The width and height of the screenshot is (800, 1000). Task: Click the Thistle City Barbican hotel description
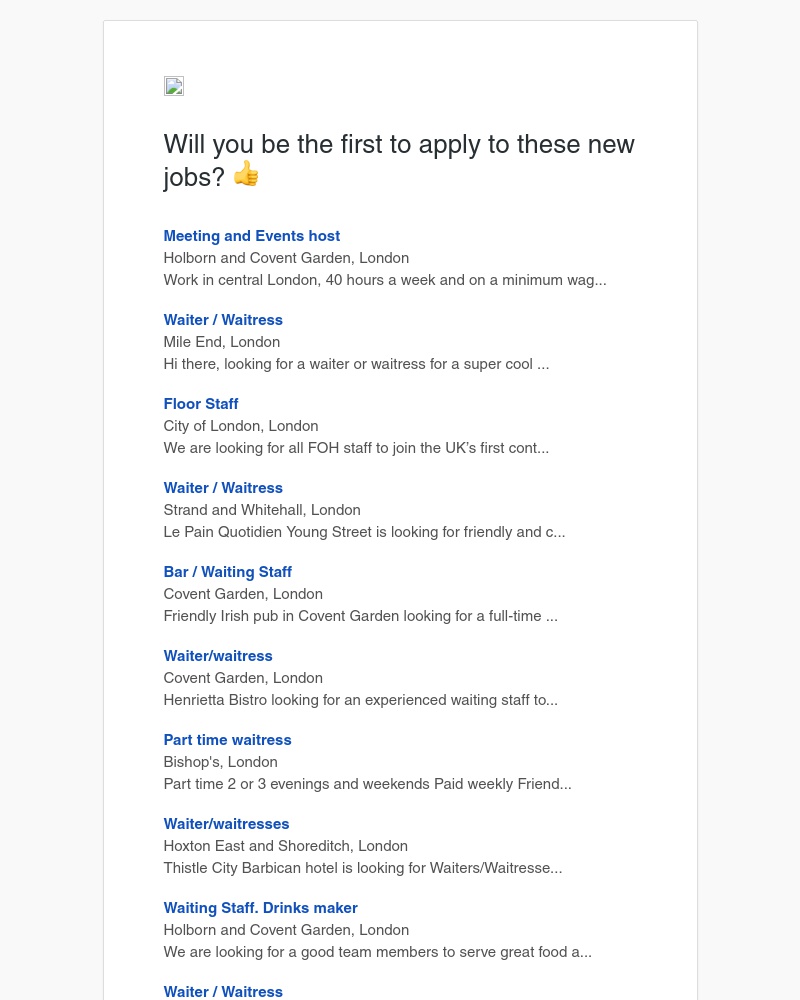(x=363, y=868)
